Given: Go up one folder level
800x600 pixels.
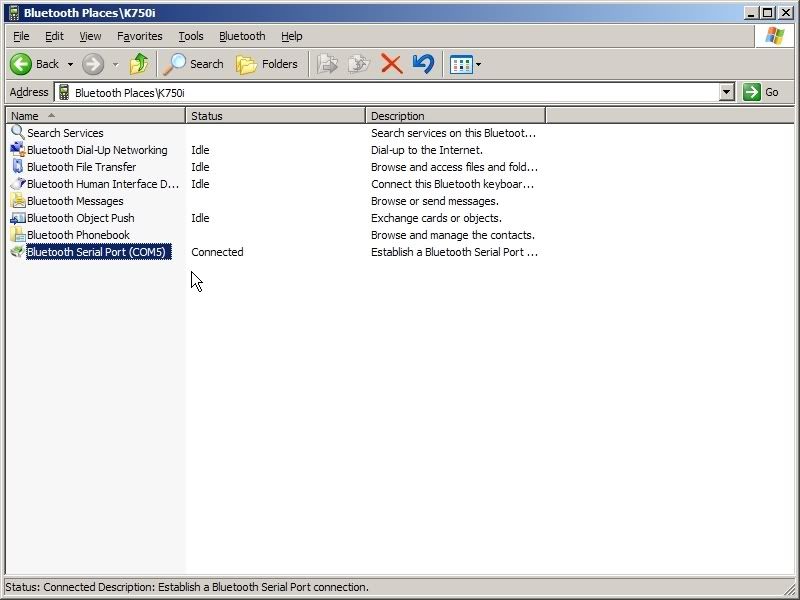Looking at the screenshot, I should click(139, 64).
